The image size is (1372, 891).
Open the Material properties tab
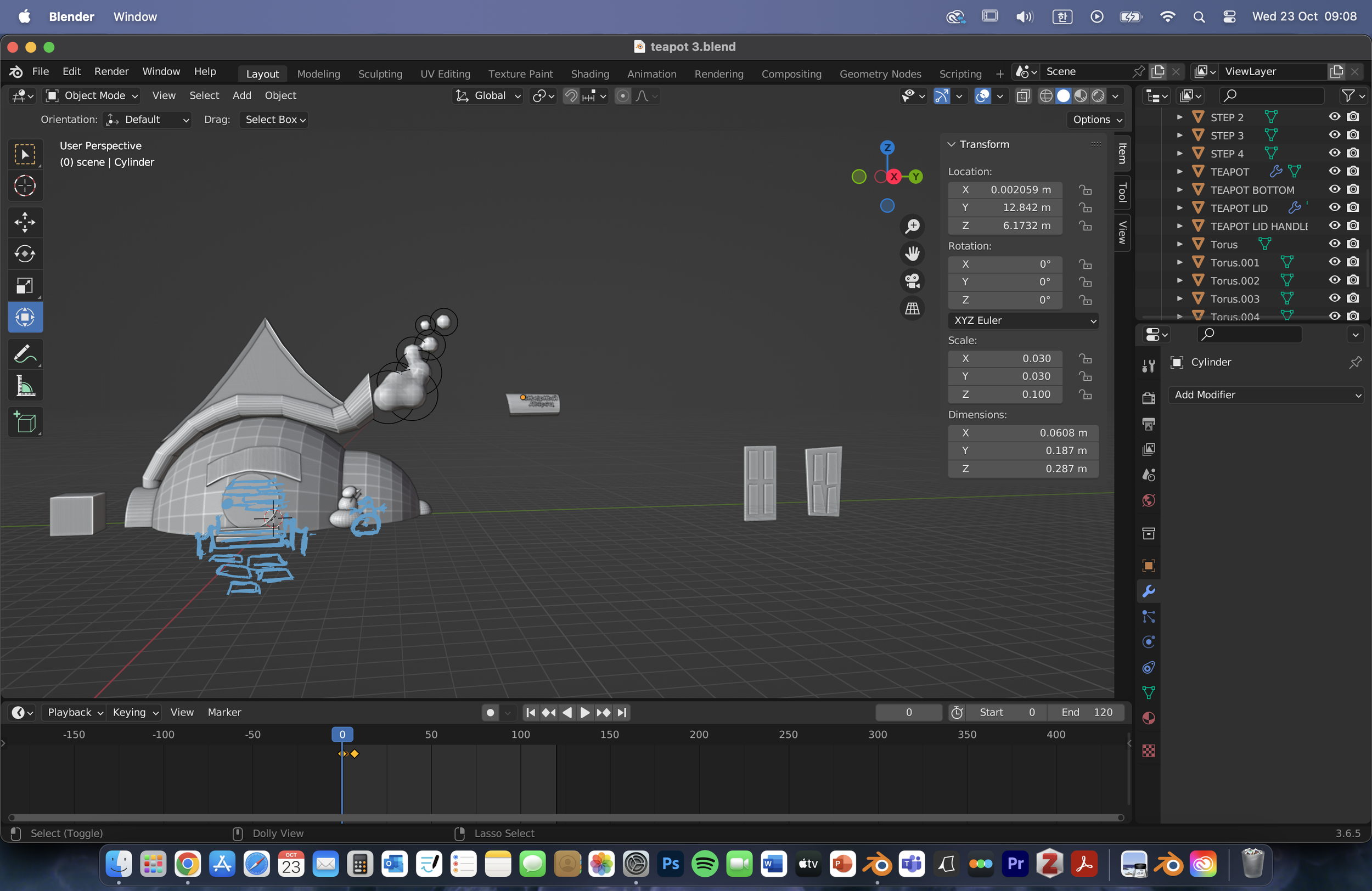coord(1148,718)
